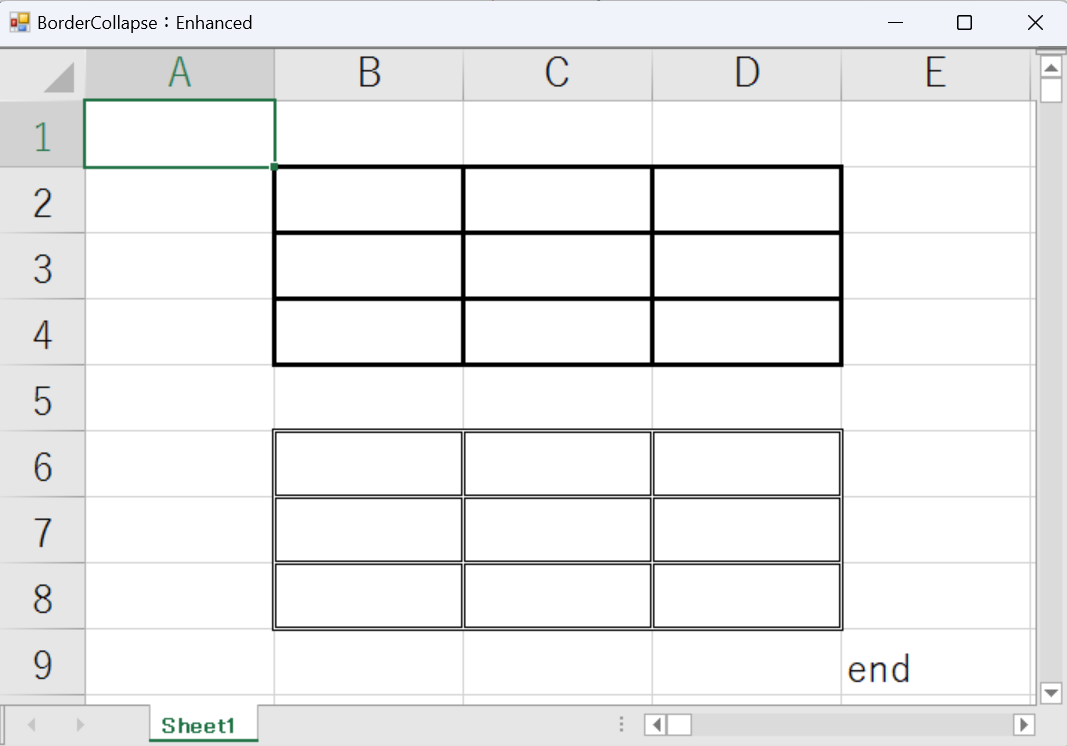1067x746 pixels.
Task: Select column C header
Action: (557, 74)
